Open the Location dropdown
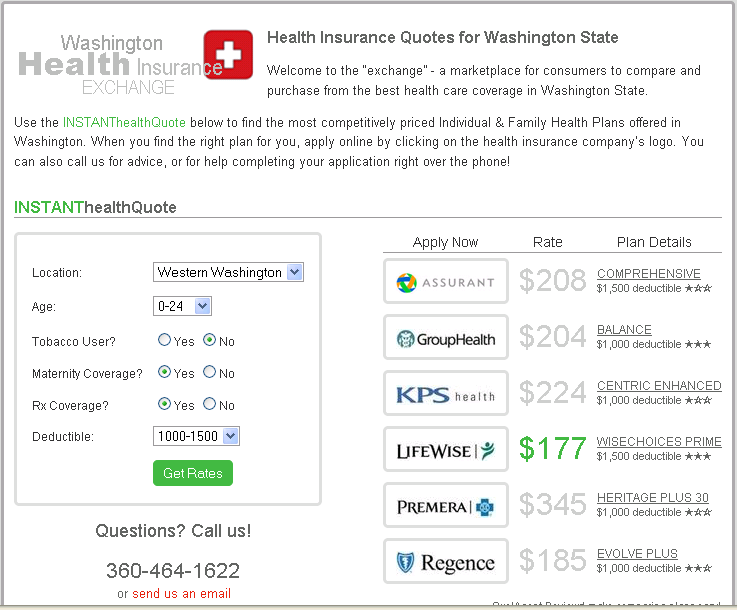Viewport: 737px width, 610px height. coord(229,272)
